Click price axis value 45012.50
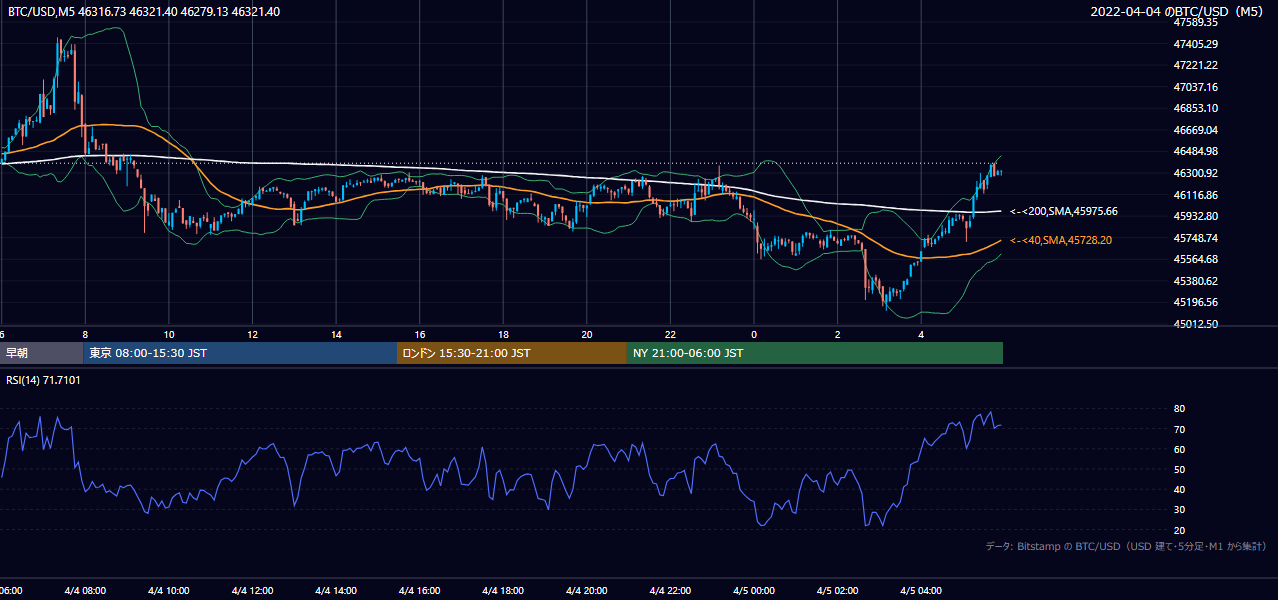The image size is (1278, 600). point(1195,324)
